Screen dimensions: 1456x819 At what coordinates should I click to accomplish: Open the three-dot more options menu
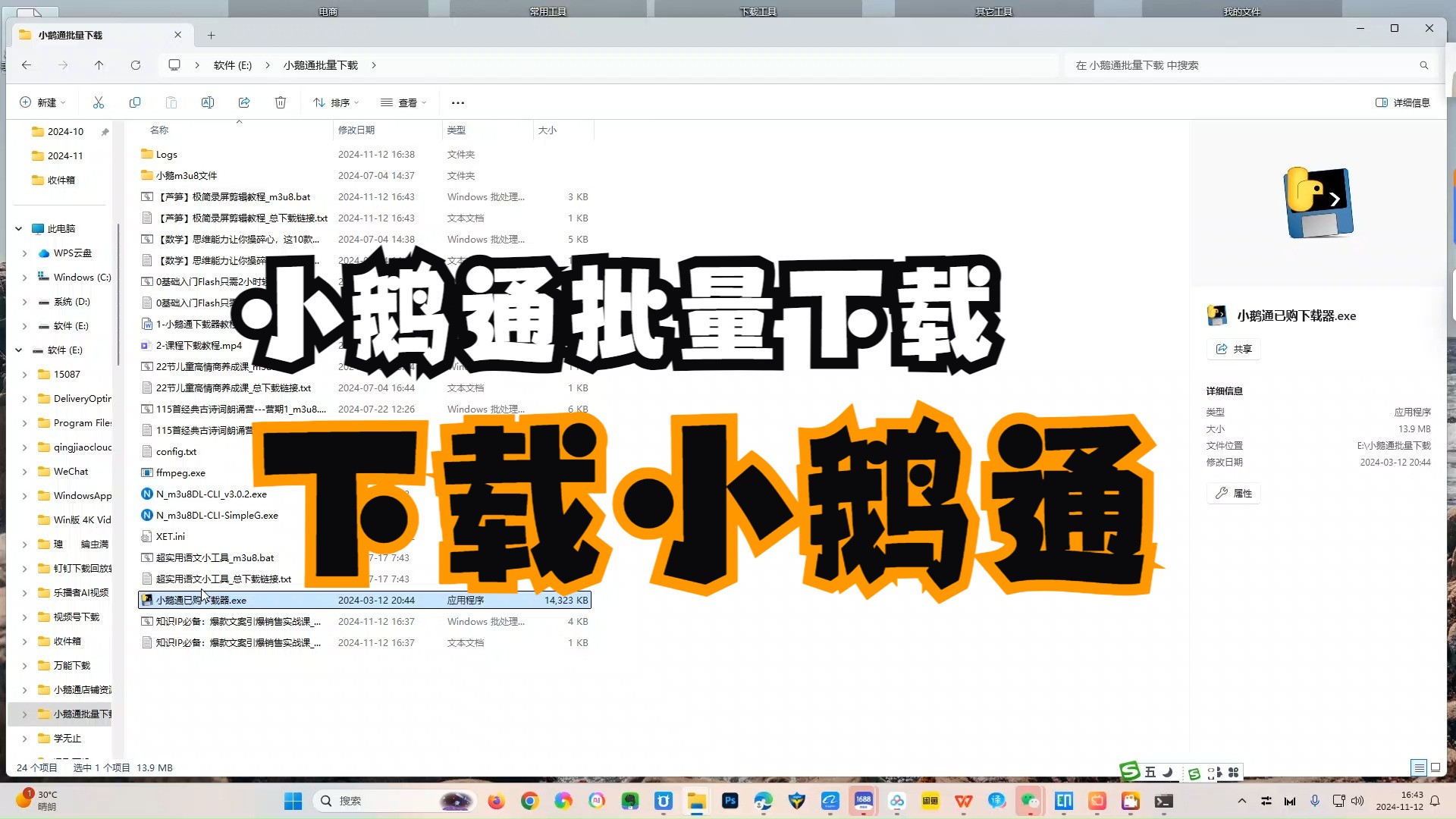tap(458, 102)
